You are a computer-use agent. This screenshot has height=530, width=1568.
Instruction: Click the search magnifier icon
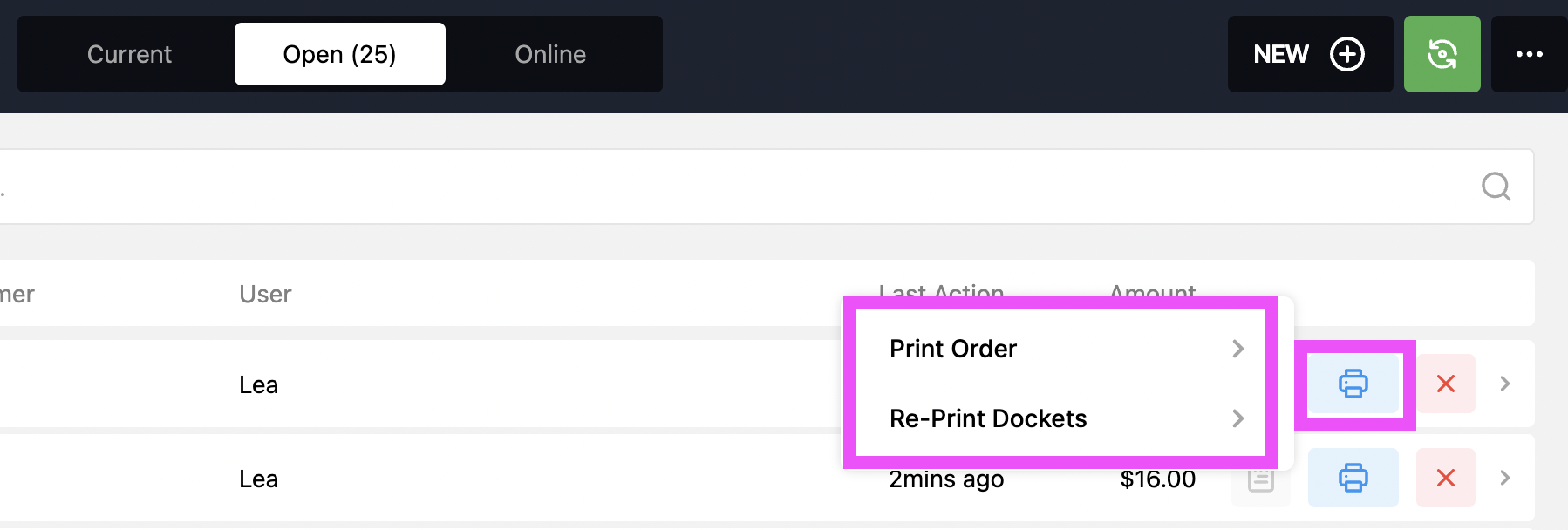coord(1496,187)
